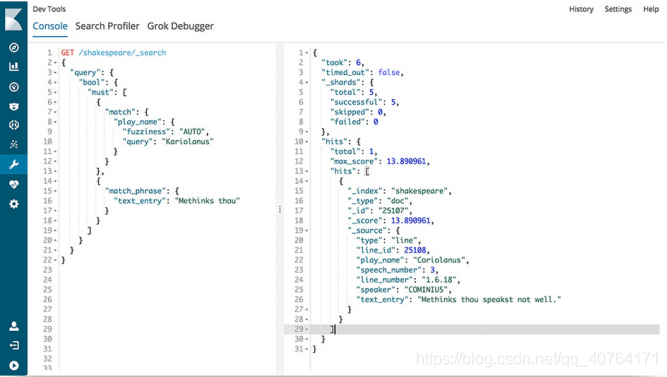The width and height of the screenshot is (667, 377).
Task: Fold the "bool" block at line 4
Action: pos(55,83)
